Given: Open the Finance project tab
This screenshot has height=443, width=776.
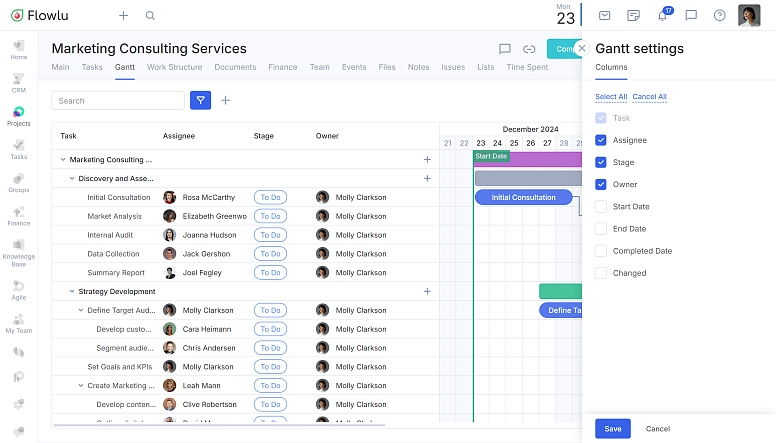Looking at the screenshot, I should point(282,67).
